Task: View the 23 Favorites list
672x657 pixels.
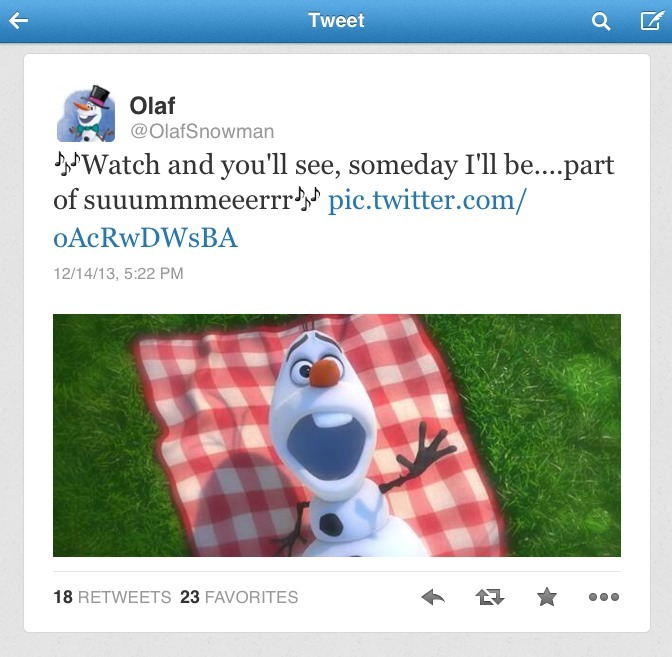Action: [x=239, y=597]
